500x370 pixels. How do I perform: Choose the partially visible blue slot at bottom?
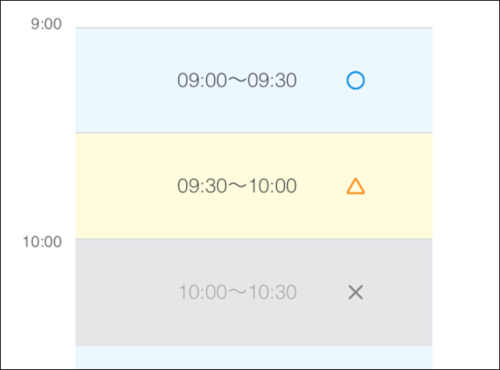click(x=254, y=357)
